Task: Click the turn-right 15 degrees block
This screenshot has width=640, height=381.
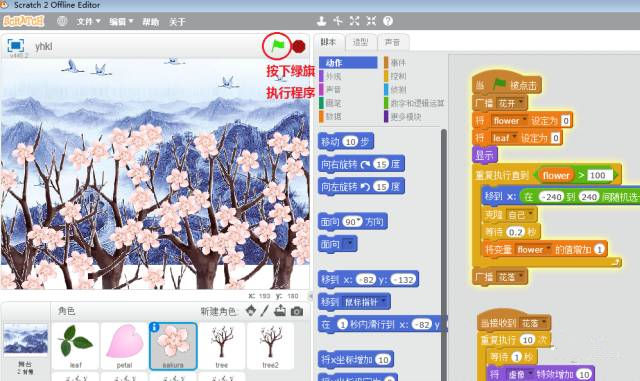Action: click(x=361, y=164)
